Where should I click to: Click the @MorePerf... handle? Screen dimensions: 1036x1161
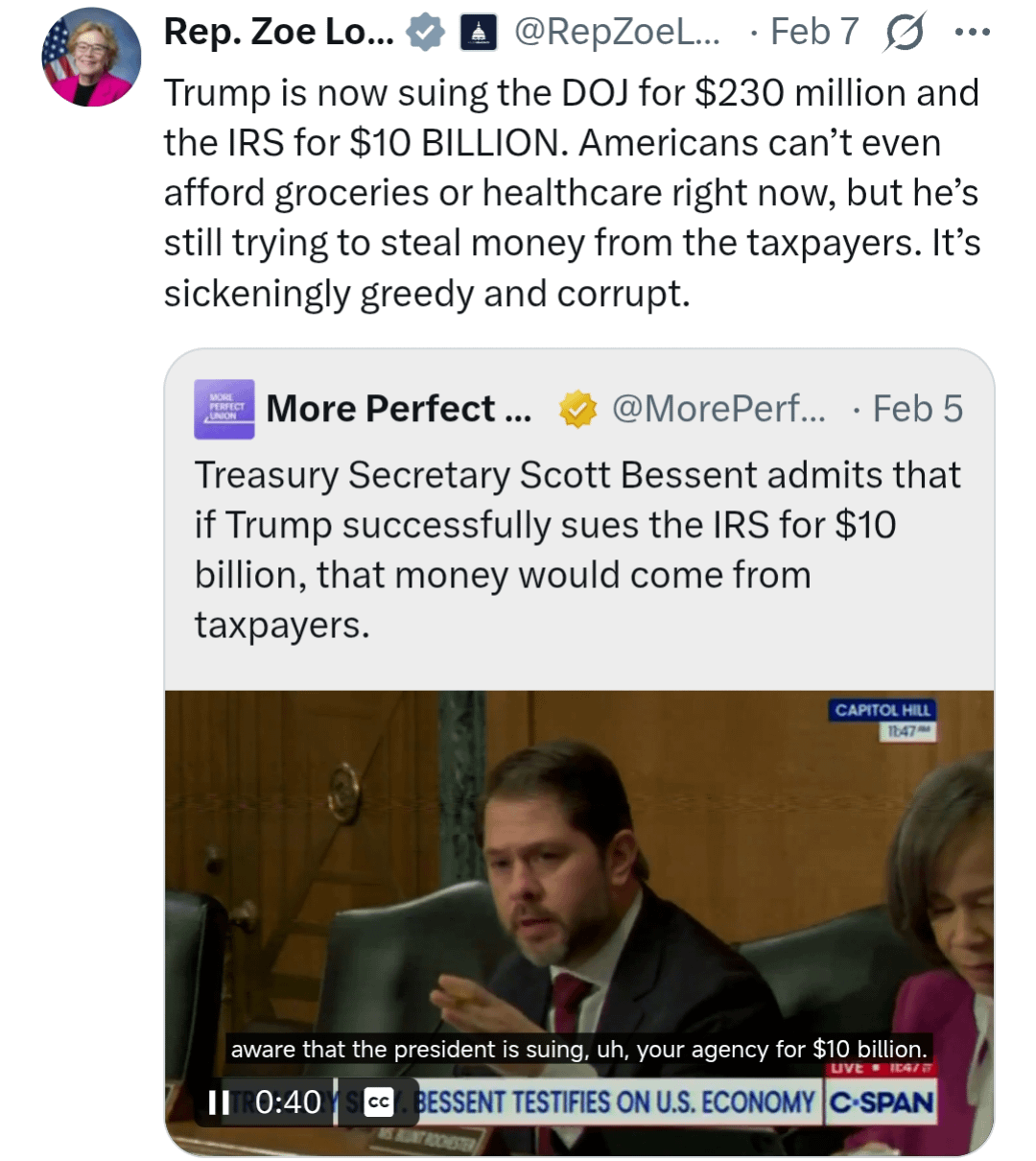click(x=718, y=410)
